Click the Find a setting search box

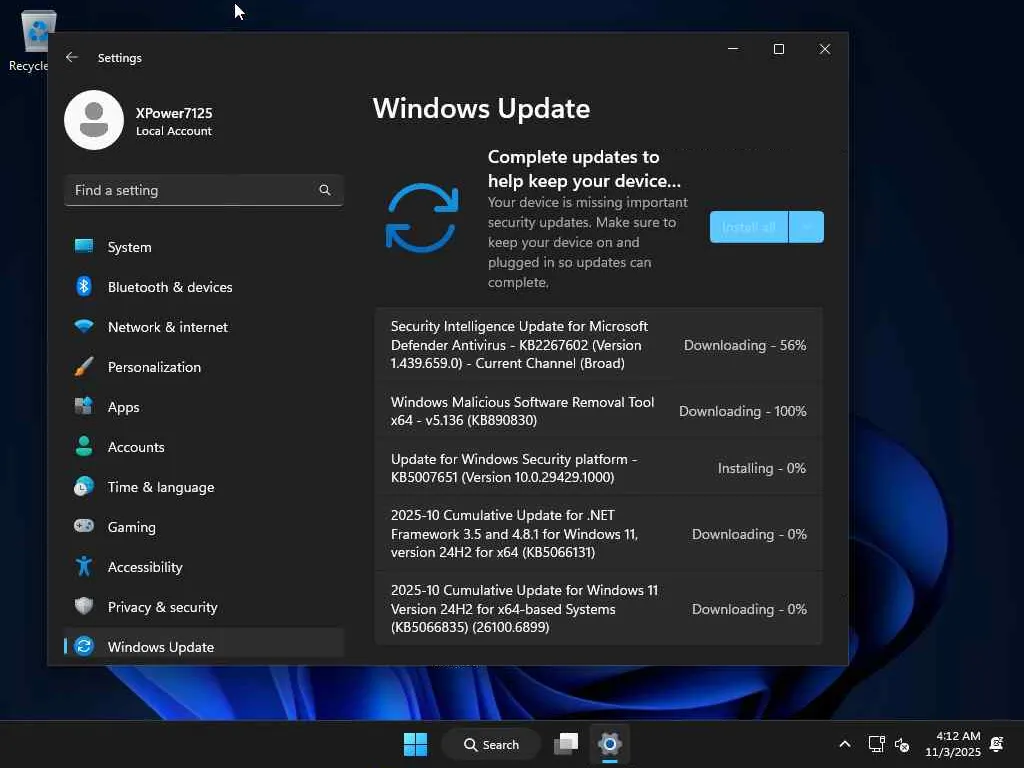coord(204,190)
